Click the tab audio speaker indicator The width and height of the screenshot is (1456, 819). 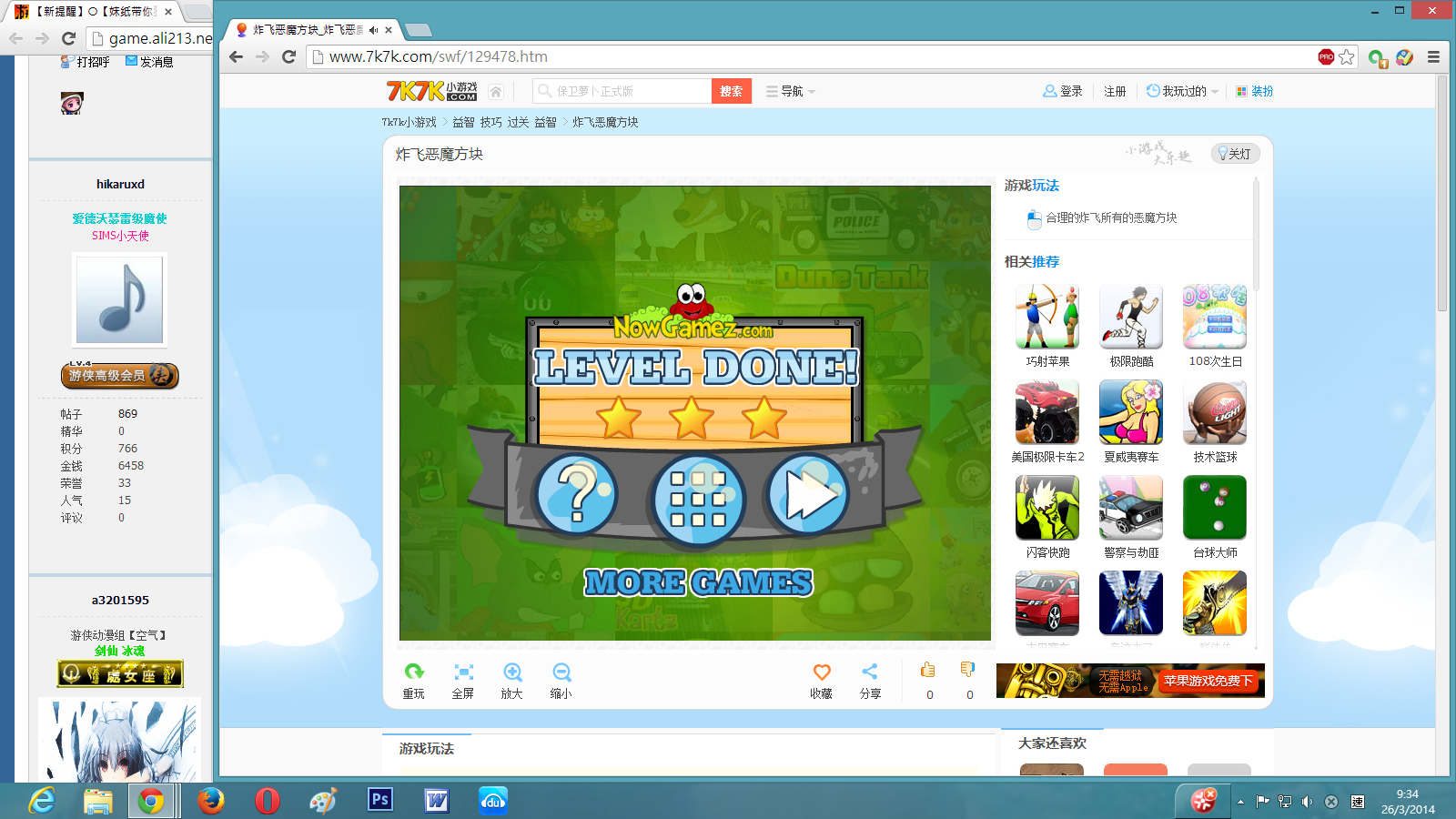(373, 30)
